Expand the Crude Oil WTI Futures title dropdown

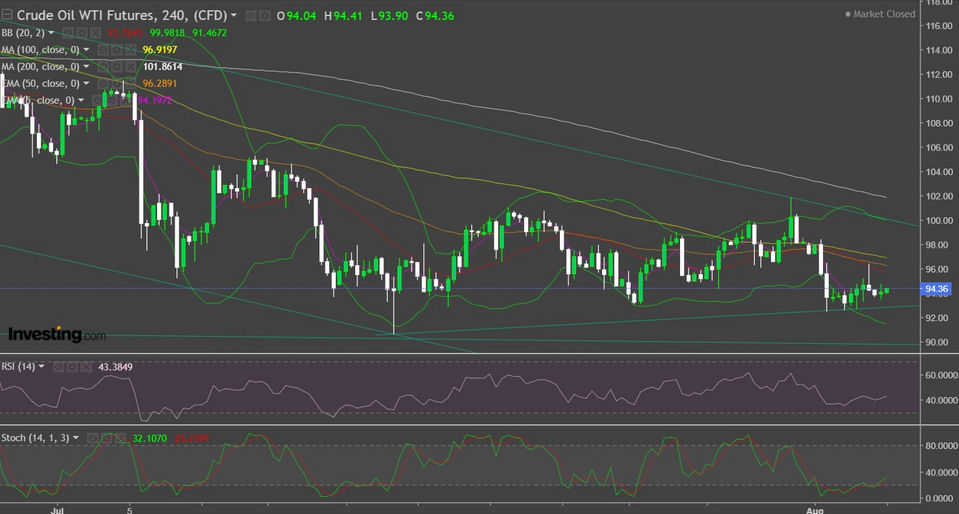[x=234, y=15]
